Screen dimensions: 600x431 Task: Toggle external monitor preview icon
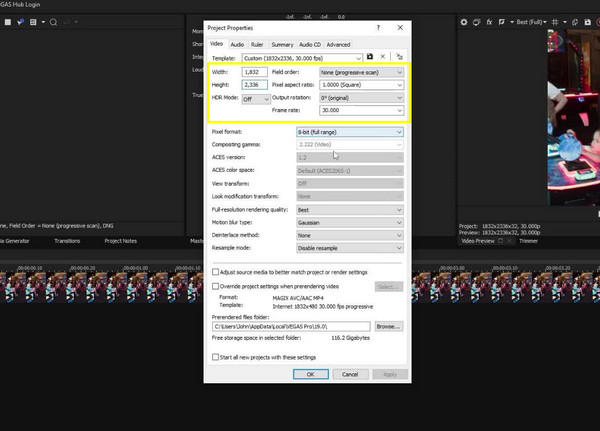[x=476, y=22]
